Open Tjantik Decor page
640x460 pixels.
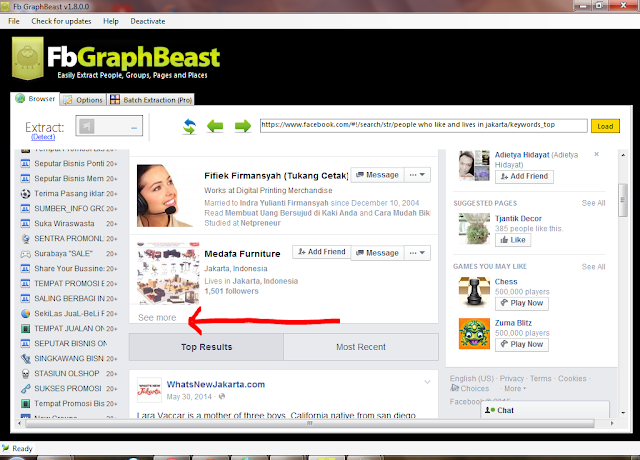pos(518,219)
